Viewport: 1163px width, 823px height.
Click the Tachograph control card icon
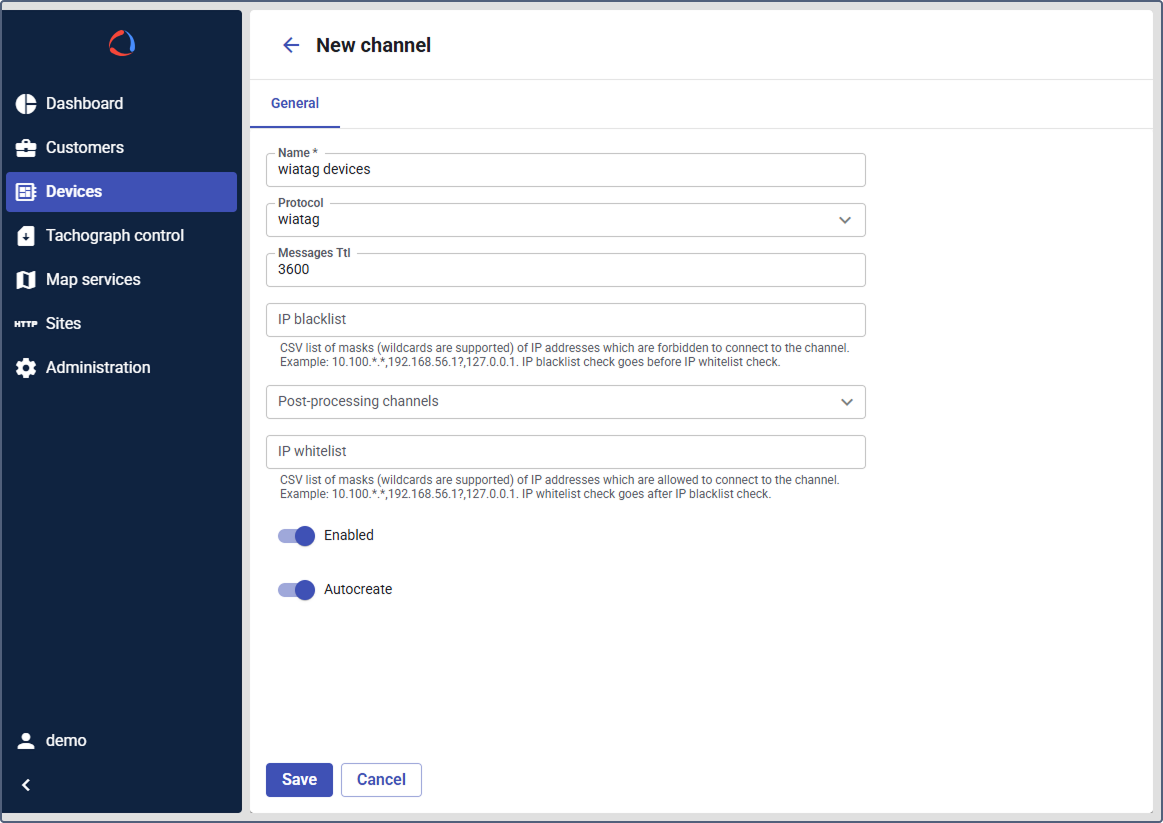26,236
